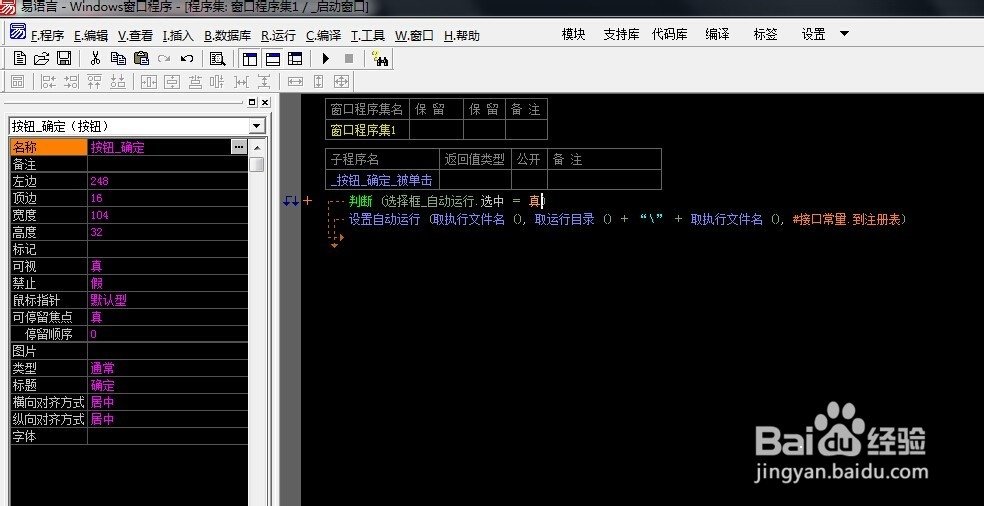
Task: Click the _按钮_确定_被单击 subroutine name cell
Action: coord(382,180)
